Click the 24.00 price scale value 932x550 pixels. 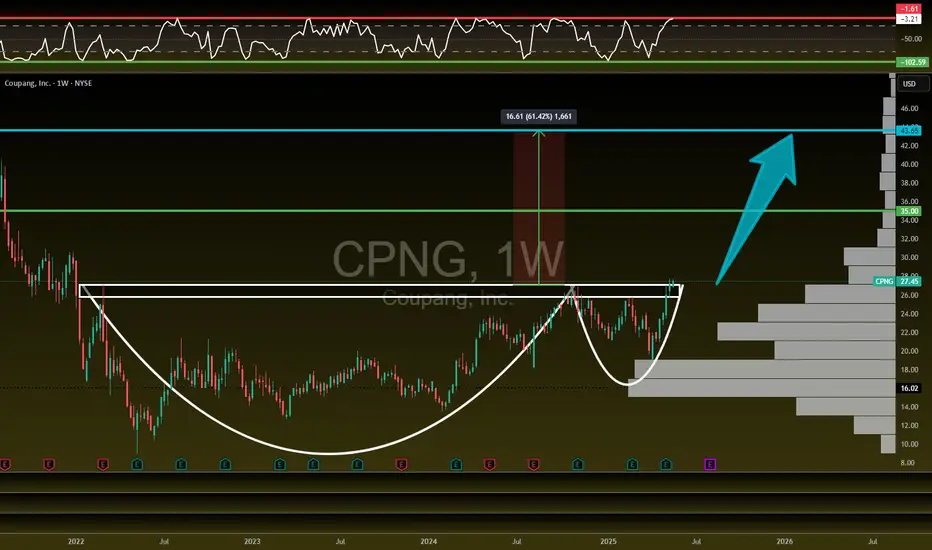pyautogui.click(x=909, y=314)
